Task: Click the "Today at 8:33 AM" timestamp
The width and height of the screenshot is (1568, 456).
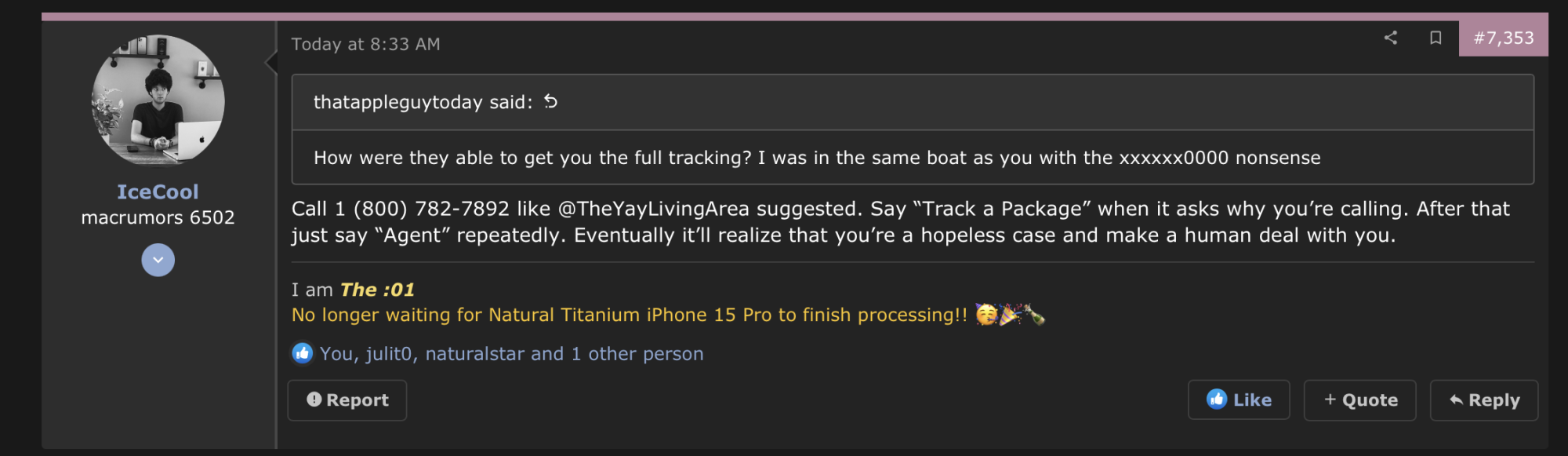Action: 365,44
